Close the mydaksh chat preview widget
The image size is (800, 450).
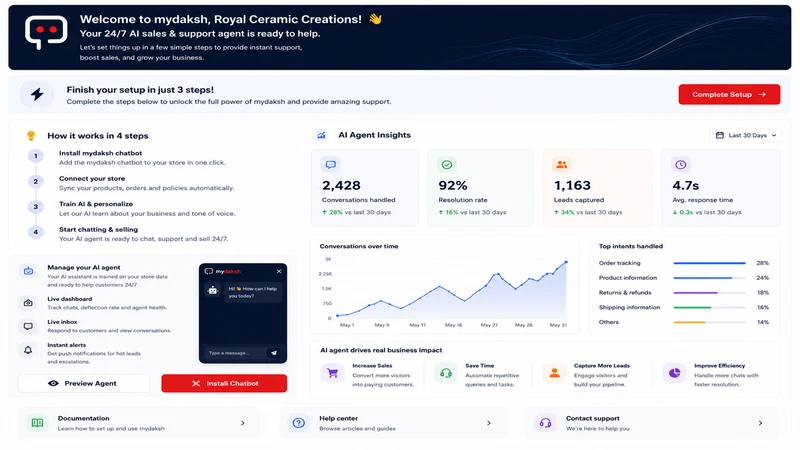(279, 271)
